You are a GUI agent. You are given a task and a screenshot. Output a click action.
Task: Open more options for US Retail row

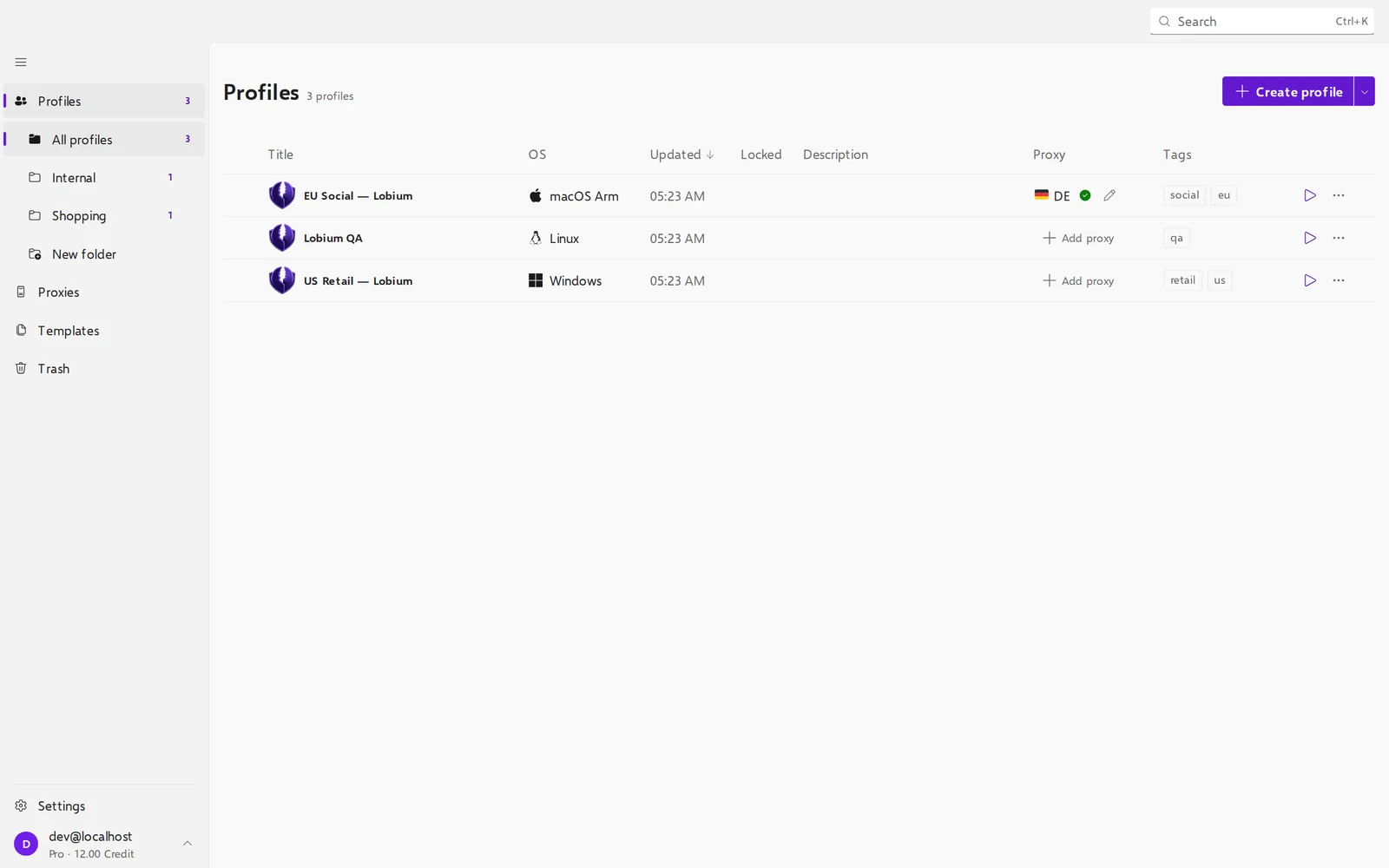1339,280
